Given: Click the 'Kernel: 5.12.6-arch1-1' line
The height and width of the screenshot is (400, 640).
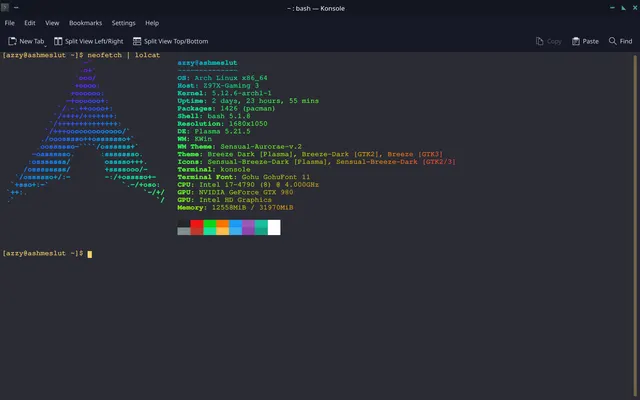Looking at the screenshot, I should click(x=224, y=93).
